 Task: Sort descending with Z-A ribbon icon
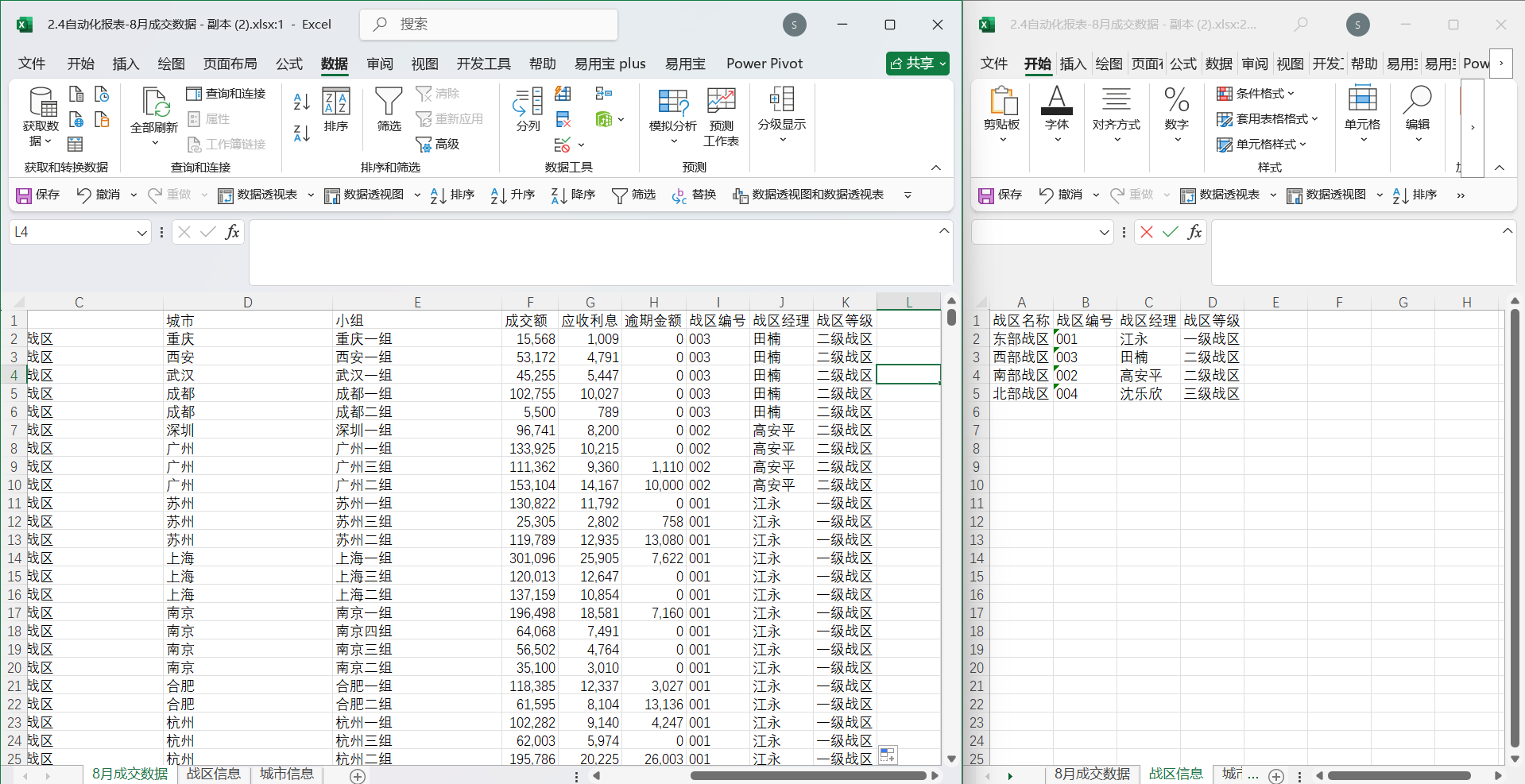click(x=302, y=133)
